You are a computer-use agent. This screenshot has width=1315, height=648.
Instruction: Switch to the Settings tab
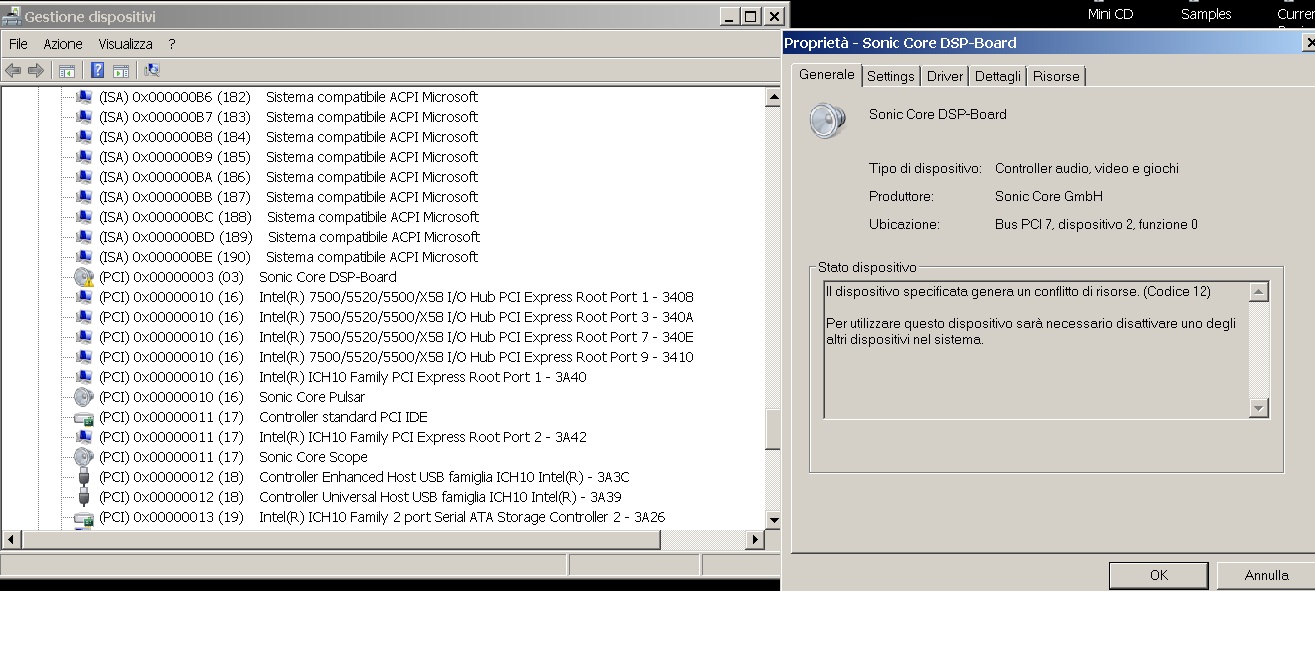point(891,76)
